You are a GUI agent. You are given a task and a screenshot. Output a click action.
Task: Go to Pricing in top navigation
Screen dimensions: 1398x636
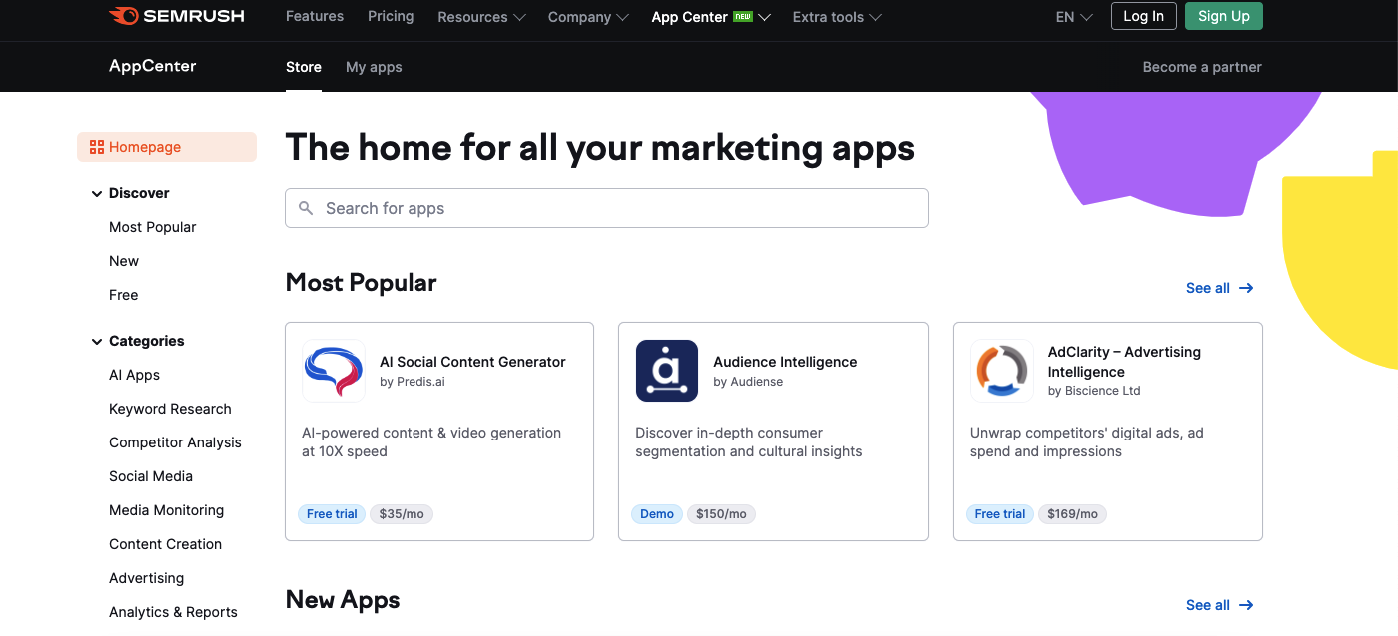(x=391, y=16)
